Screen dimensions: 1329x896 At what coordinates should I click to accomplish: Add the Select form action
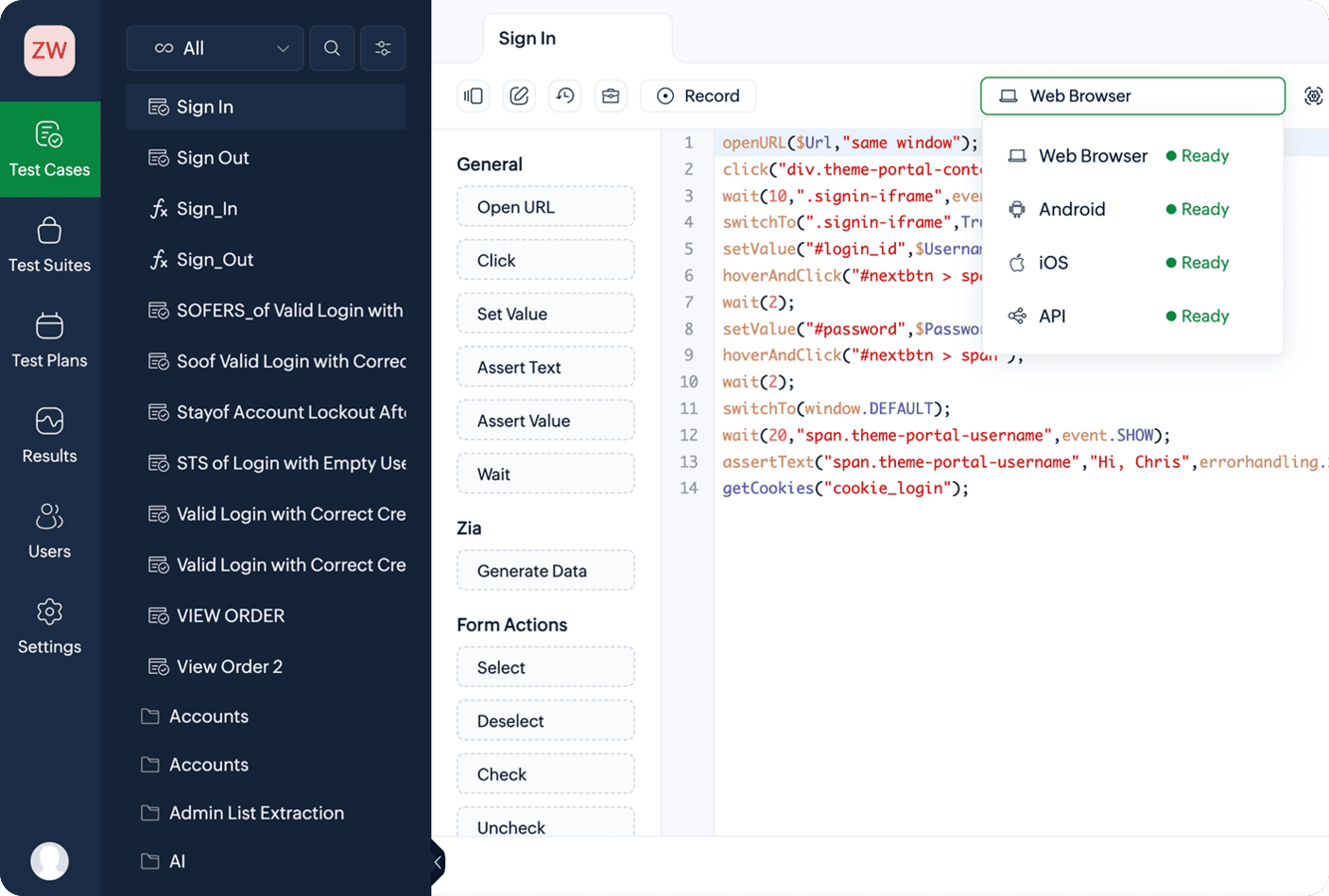545,667
